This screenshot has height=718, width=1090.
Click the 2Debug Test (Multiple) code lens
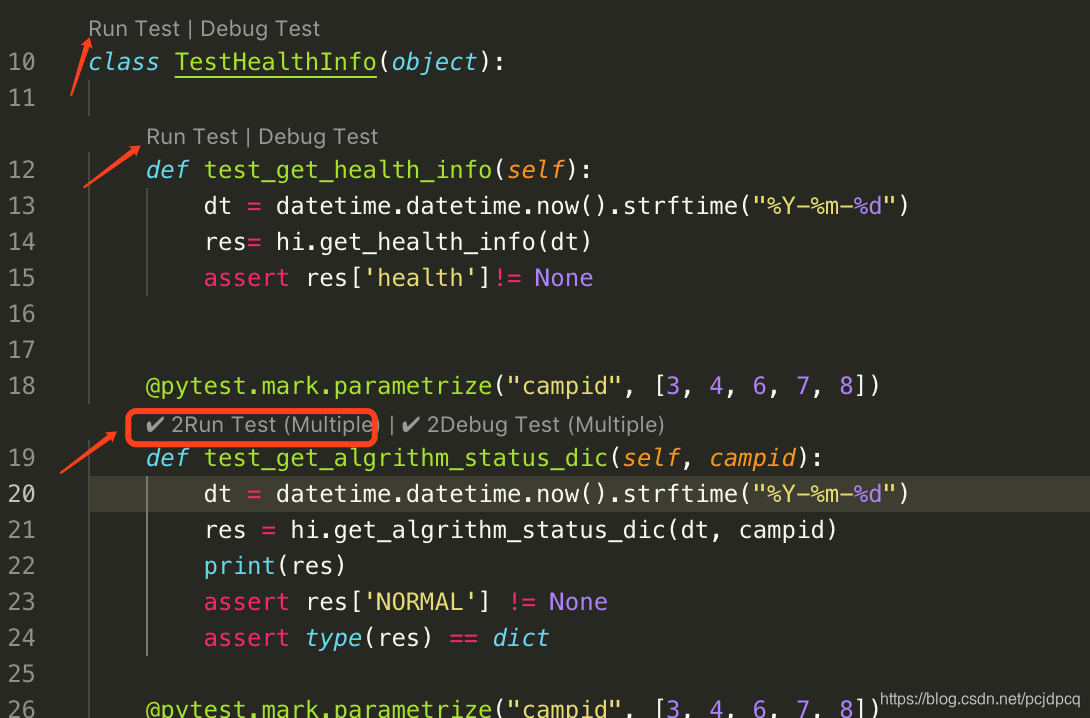click(x=532, y=425)
